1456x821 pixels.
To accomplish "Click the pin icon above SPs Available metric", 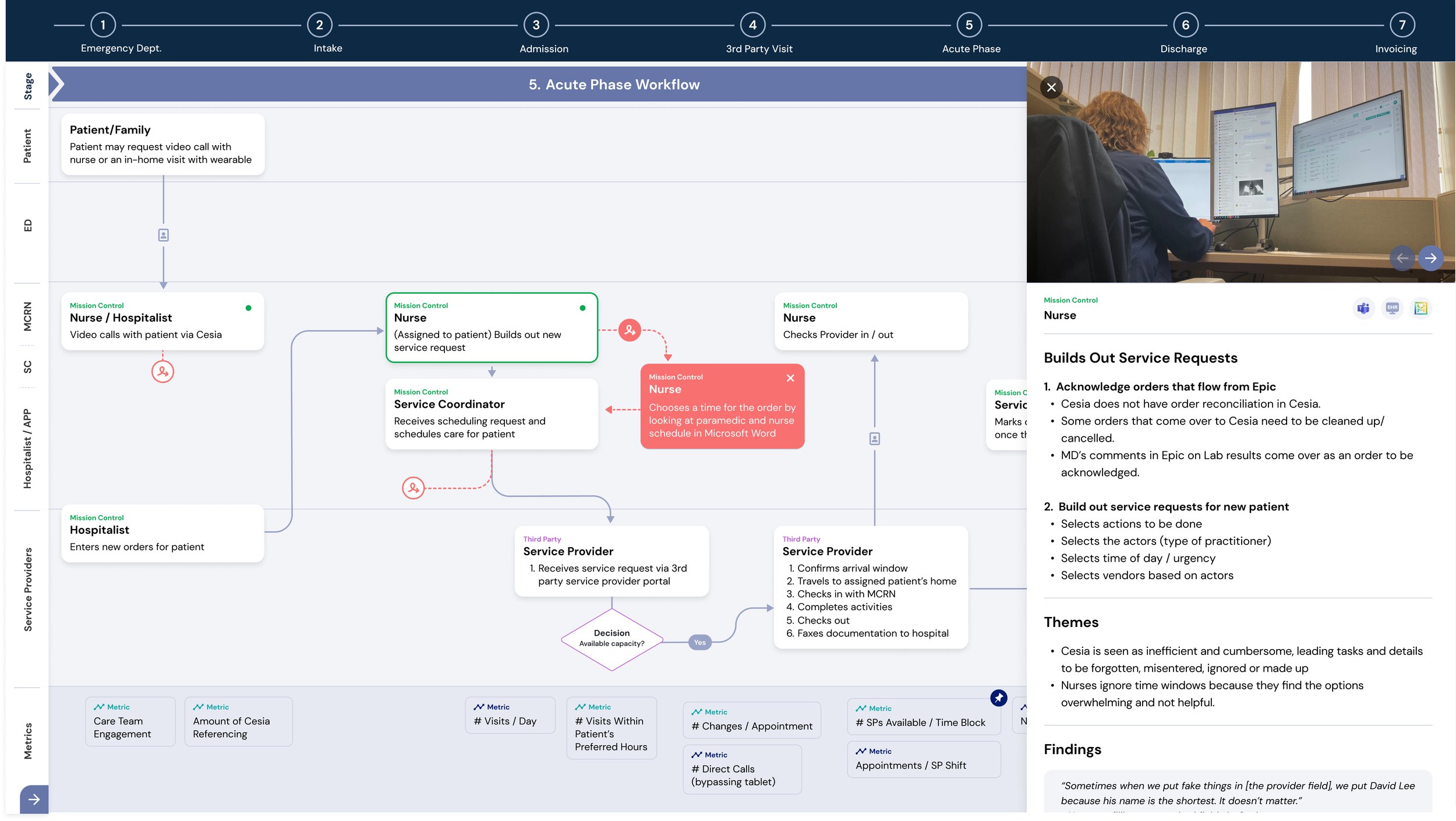I will (x=998, y=697).
